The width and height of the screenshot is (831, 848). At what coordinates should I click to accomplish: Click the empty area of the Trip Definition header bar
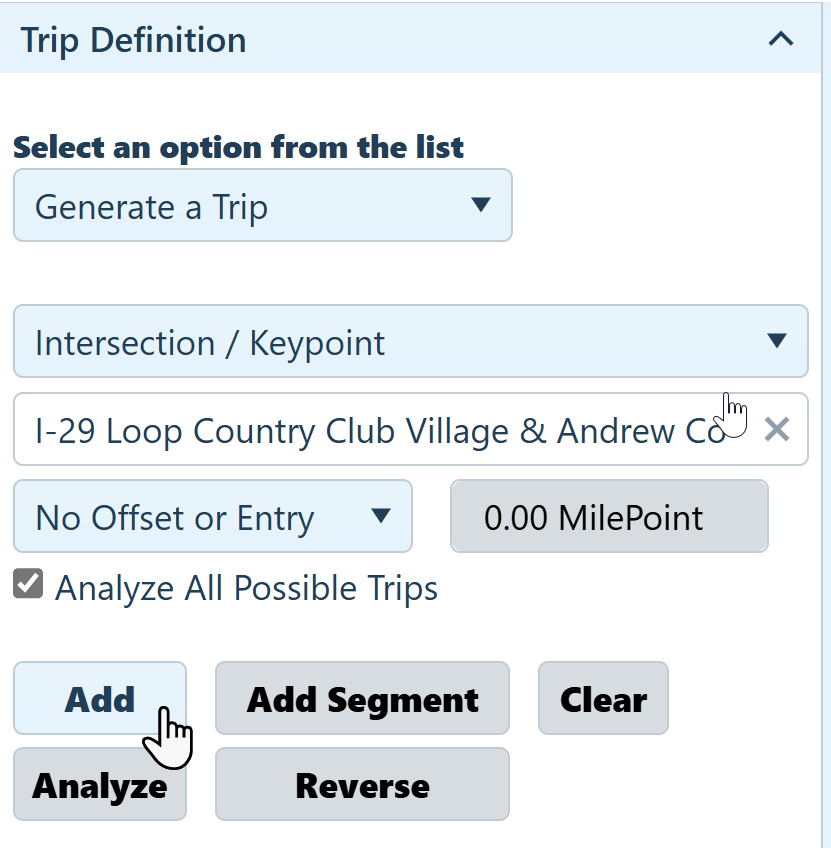(x=500, y=40)
